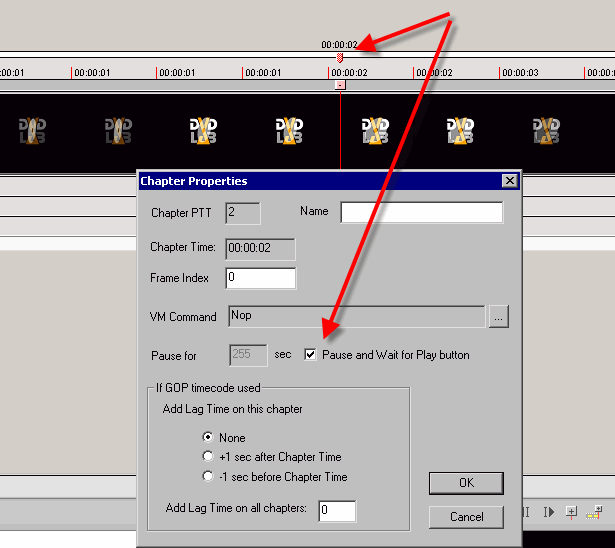The image size is (615, 548).
Task: Click the Frame Index input field
Action: coord(261,278)
